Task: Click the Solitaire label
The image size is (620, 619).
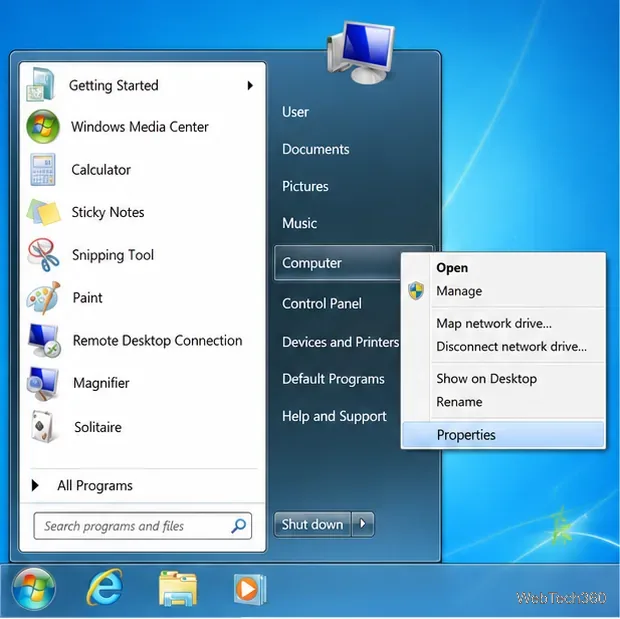Action: click(98, 427)
